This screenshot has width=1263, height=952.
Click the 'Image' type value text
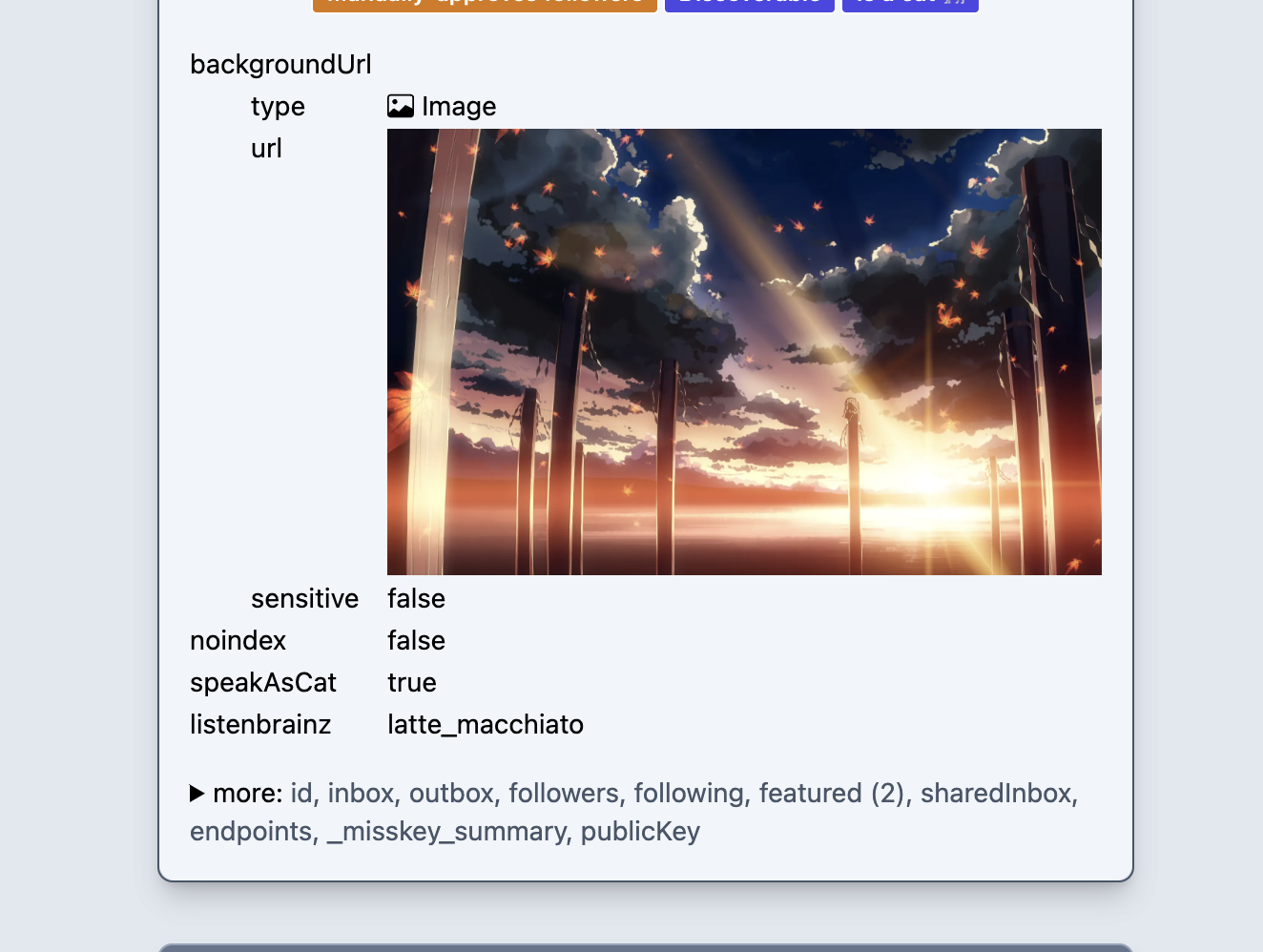459,106
